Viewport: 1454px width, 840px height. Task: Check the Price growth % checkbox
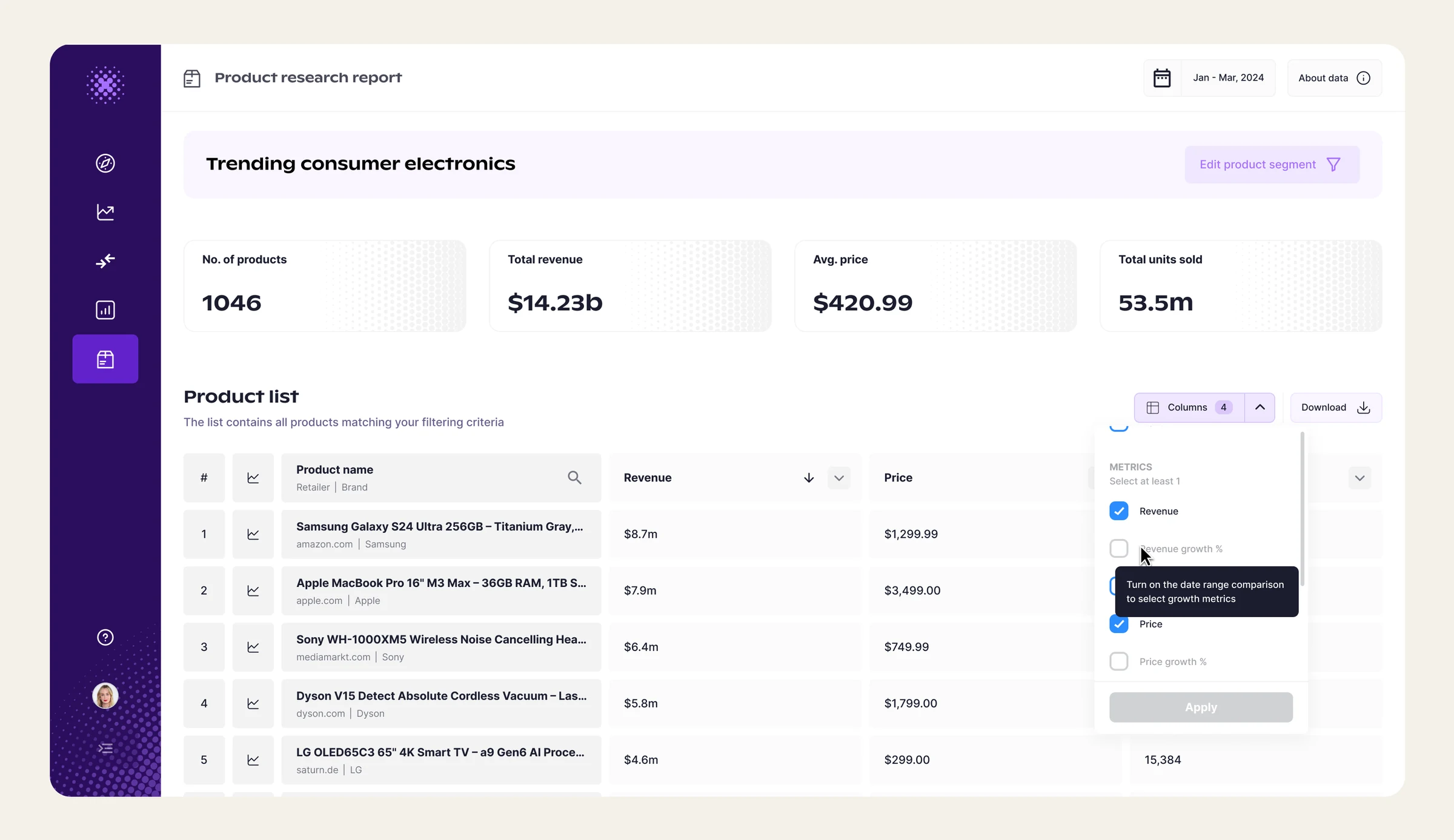pos(1119,661)
